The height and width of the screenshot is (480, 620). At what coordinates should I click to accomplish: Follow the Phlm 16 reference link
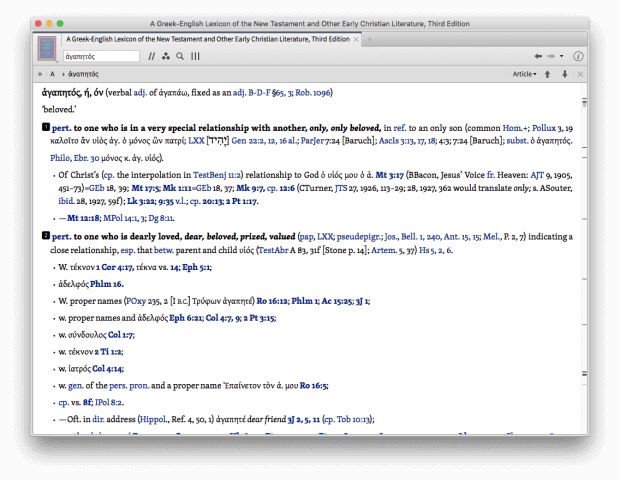click(x=105, y=284)
